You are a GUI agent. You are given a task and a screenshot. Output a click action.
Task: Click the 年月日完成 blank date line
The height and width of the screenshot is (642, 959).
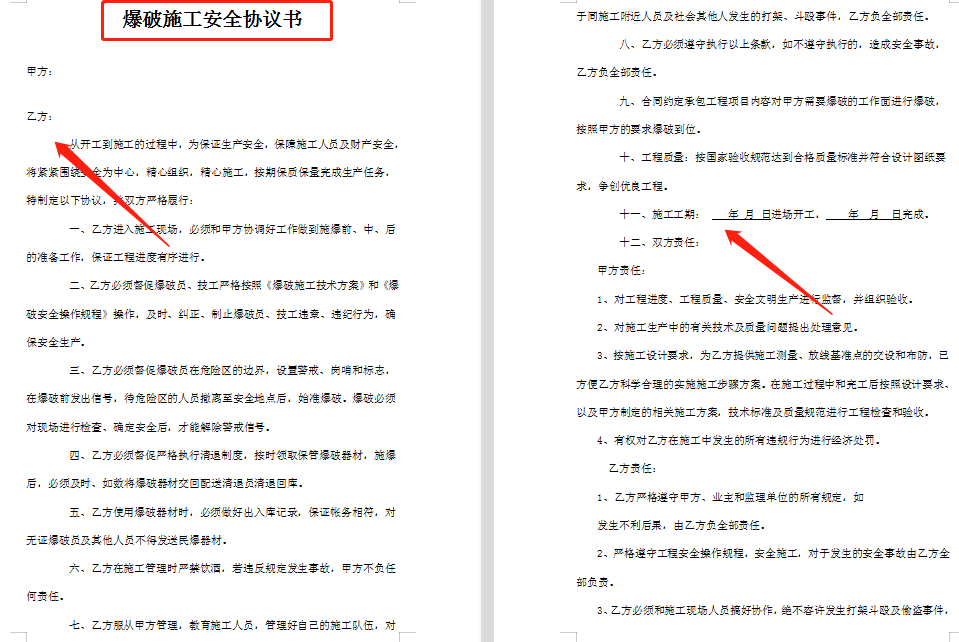tap(862, 212)
